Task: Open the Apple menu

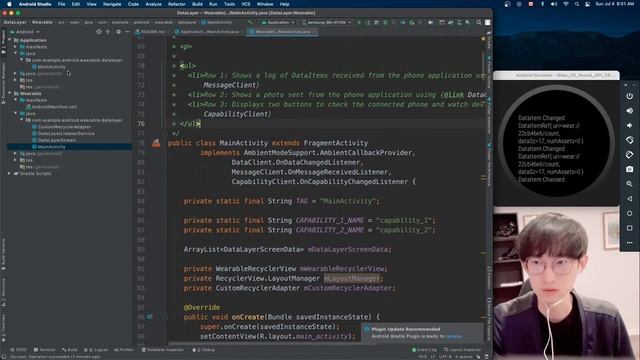Action: tap(9, 4)
